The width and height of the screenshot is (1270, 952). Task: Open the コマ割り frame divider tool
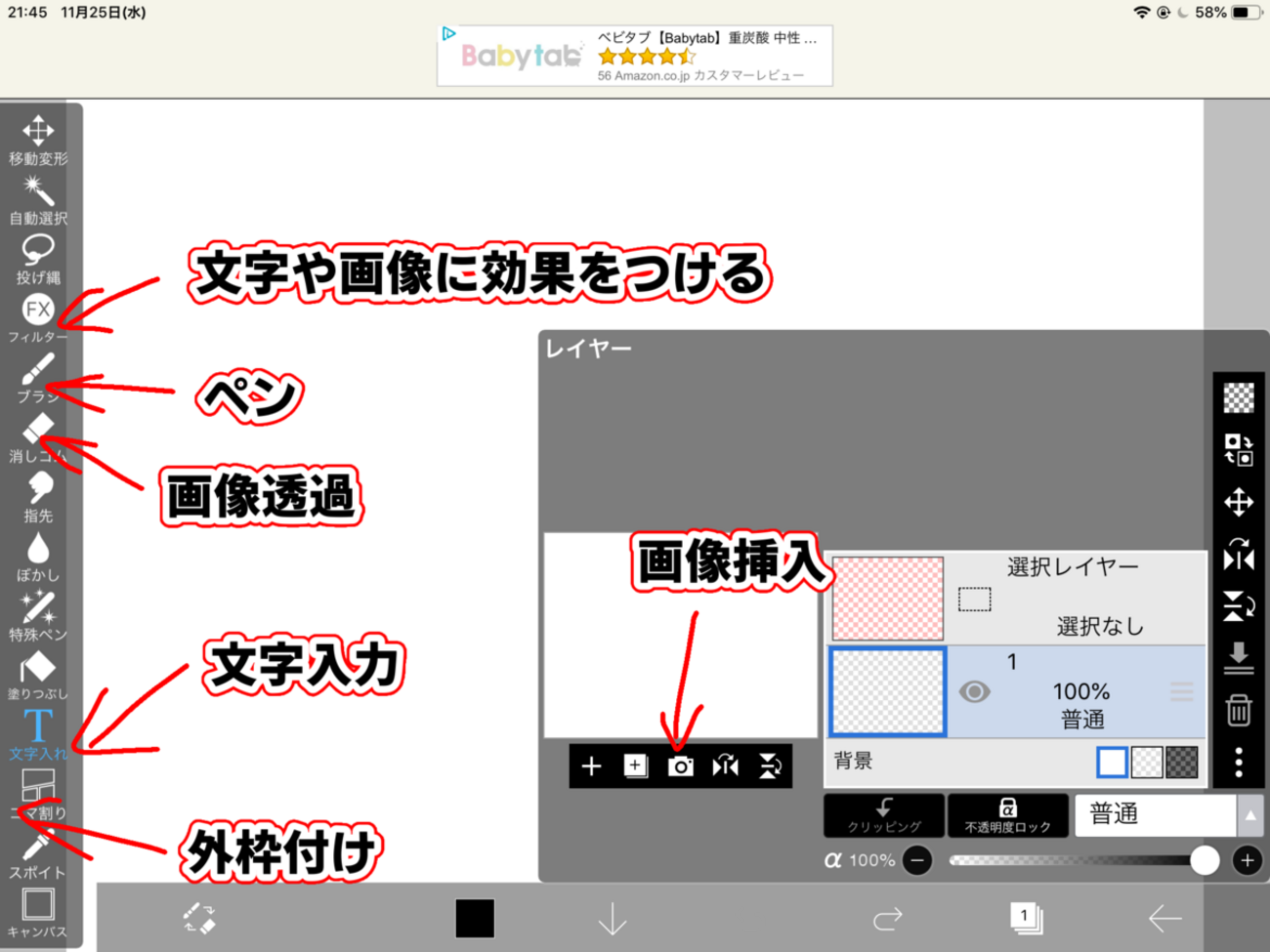point(38,795)
